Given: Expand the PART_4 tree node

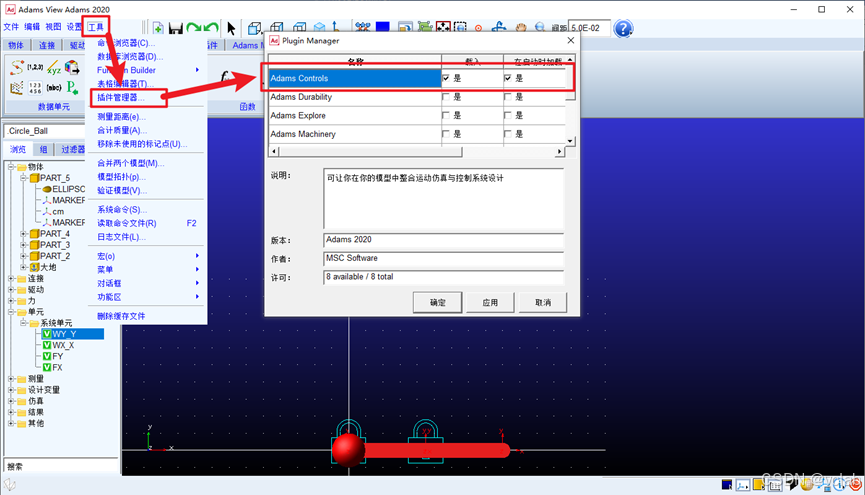Looking at the screenshot, I should point(23,233).
